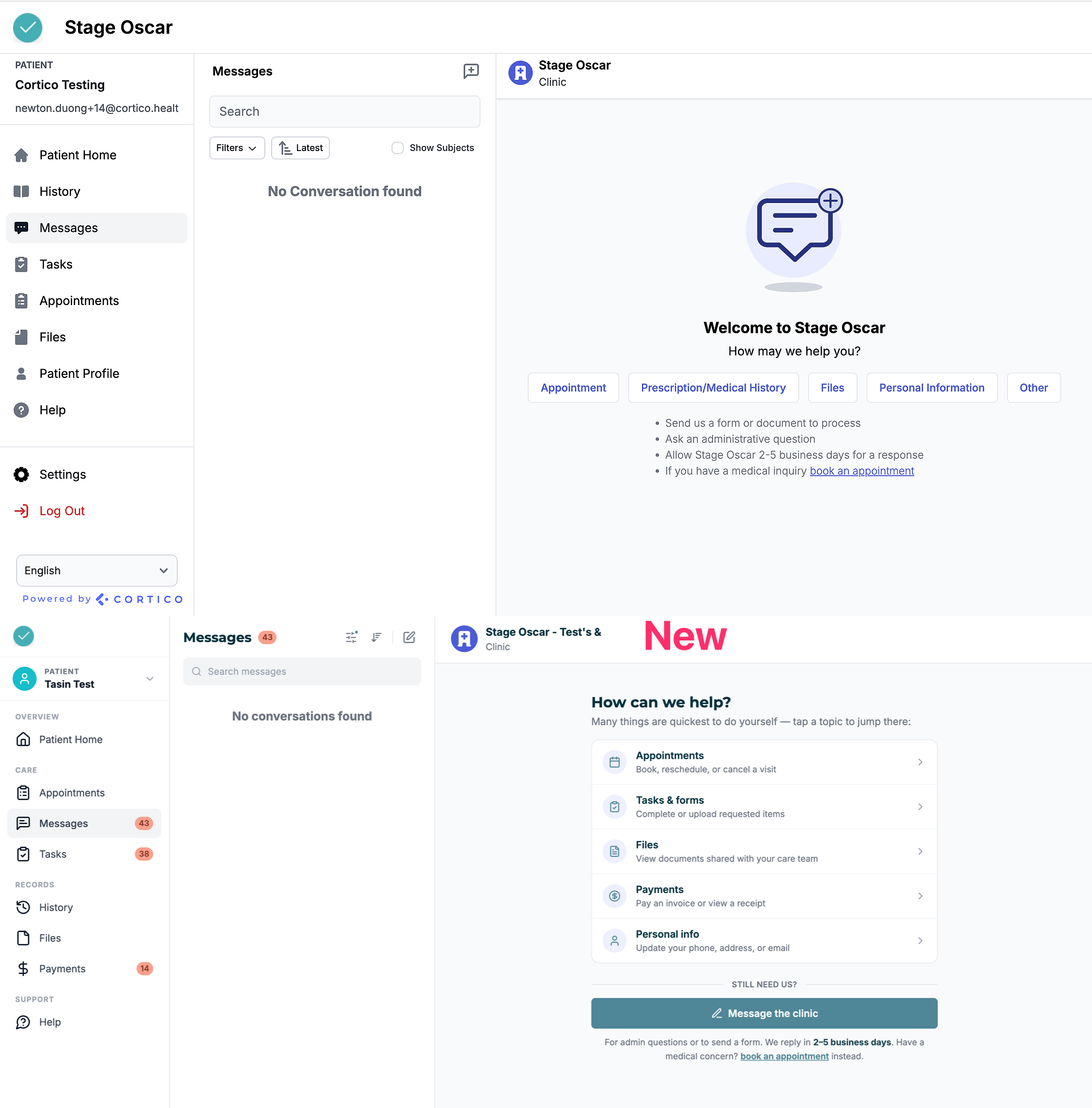Open Settings using the gear icon

pos(21,474)
